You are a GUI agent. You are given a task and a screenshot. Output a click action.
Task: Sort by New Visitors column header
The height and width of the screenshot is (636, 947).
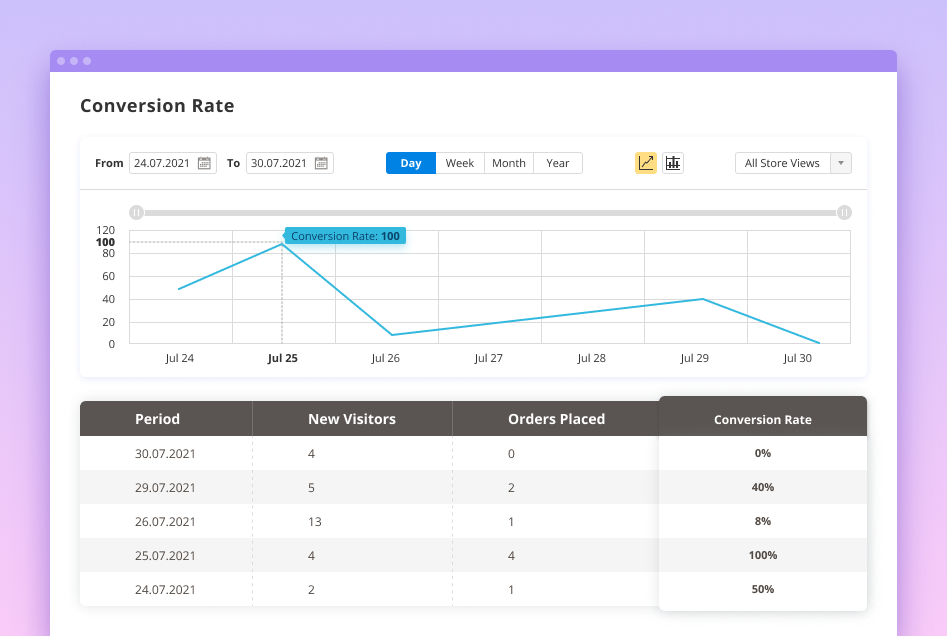[352, 419]
